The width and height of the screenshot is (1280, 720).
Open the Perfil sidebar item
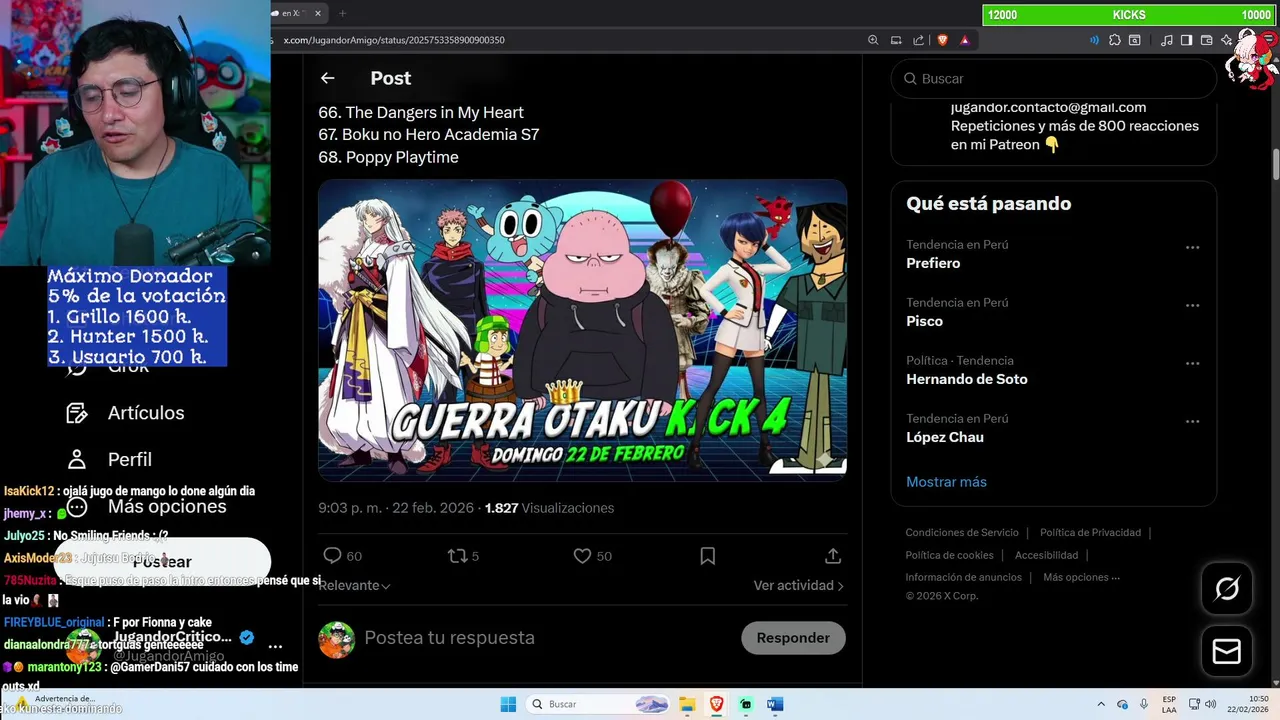[x=110, y=459]
